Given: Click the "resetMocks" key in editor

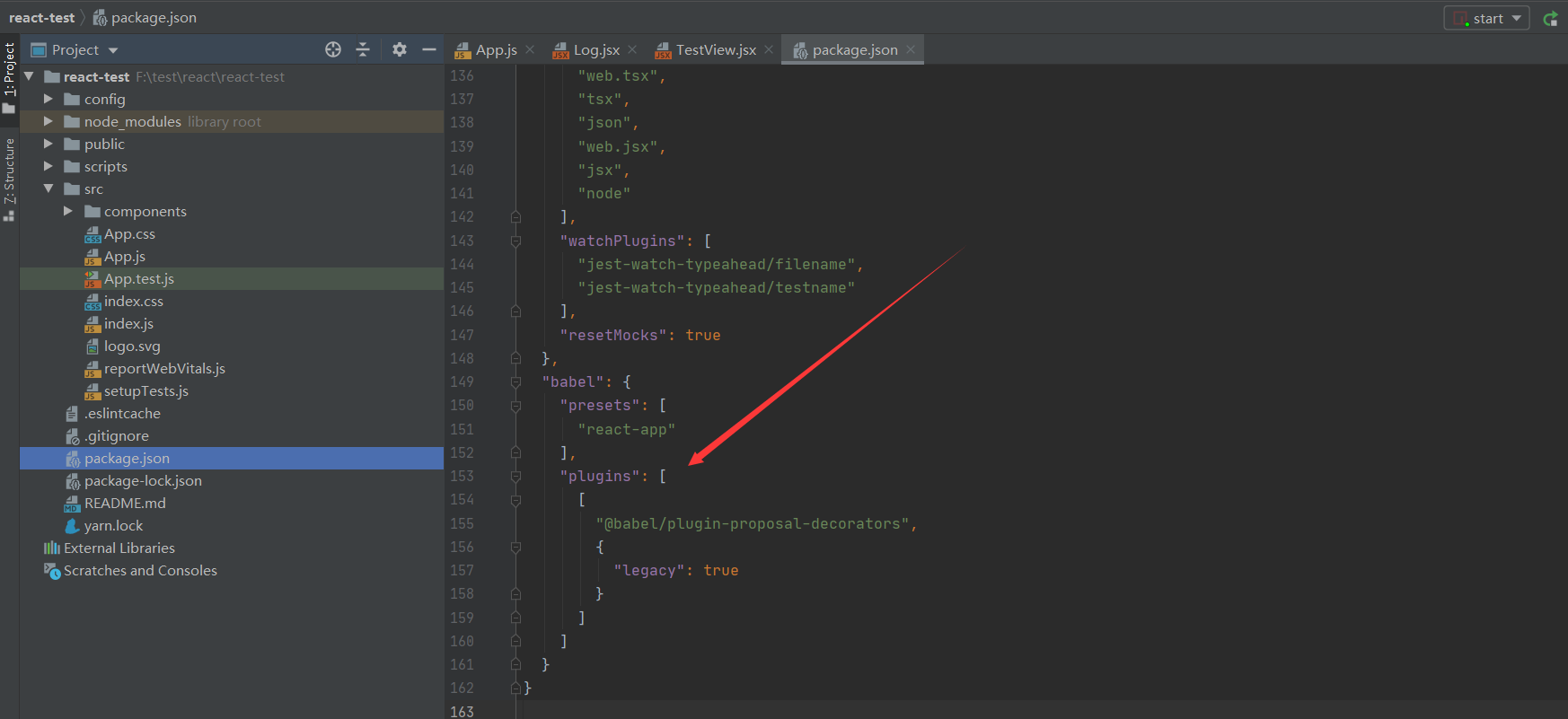Looking at the screenshot, I should click(x=613, y=335).
